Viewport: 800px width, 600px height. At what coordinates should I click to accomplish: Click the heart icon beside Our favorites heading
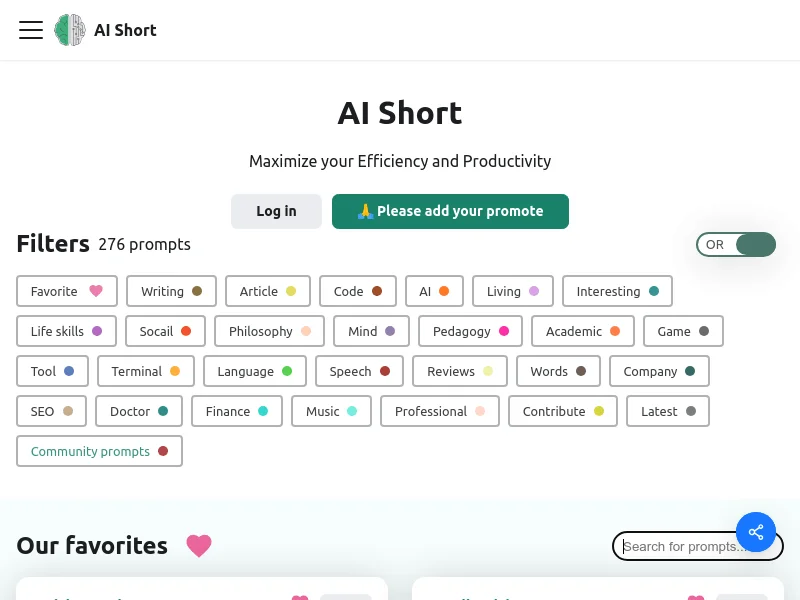tap(198, 546)
